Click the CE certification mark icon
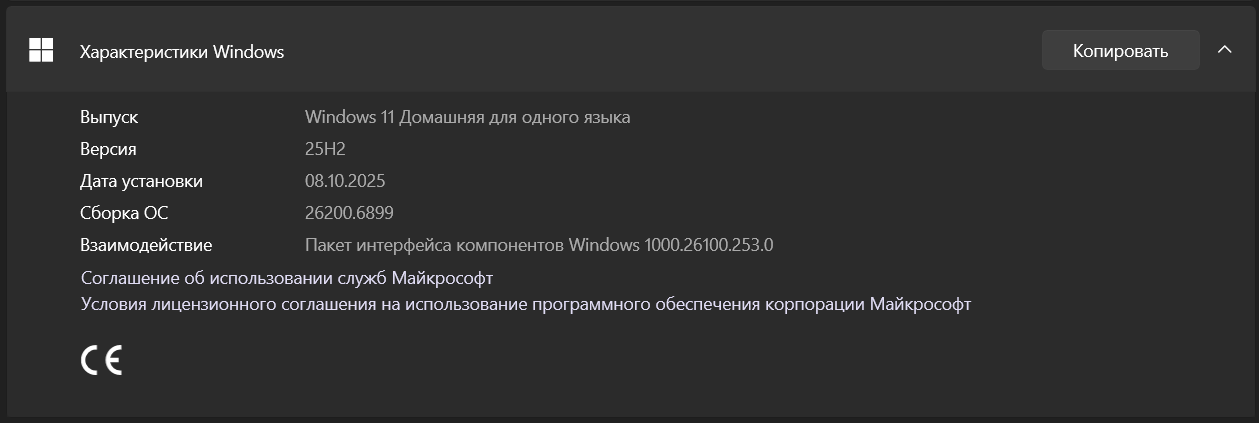 tap(101, 360)
